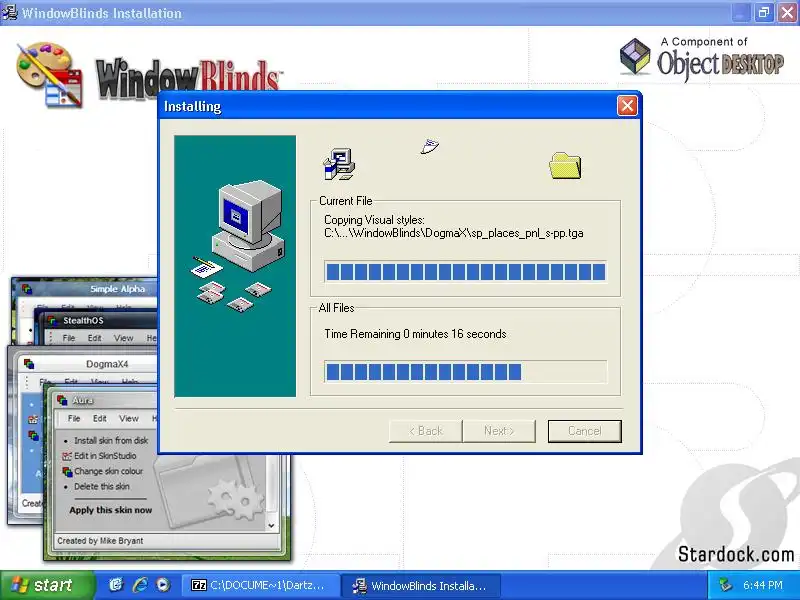The height and width of the screenshot is (600, 800).
Task: Click the grayed Back button
Action: pos(426,431)
